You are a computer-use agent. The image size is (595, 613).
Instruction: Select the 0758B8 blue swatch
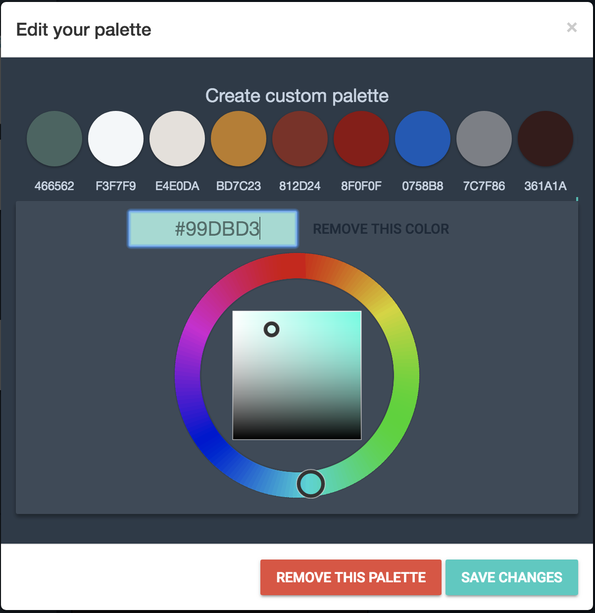[423, 139]
